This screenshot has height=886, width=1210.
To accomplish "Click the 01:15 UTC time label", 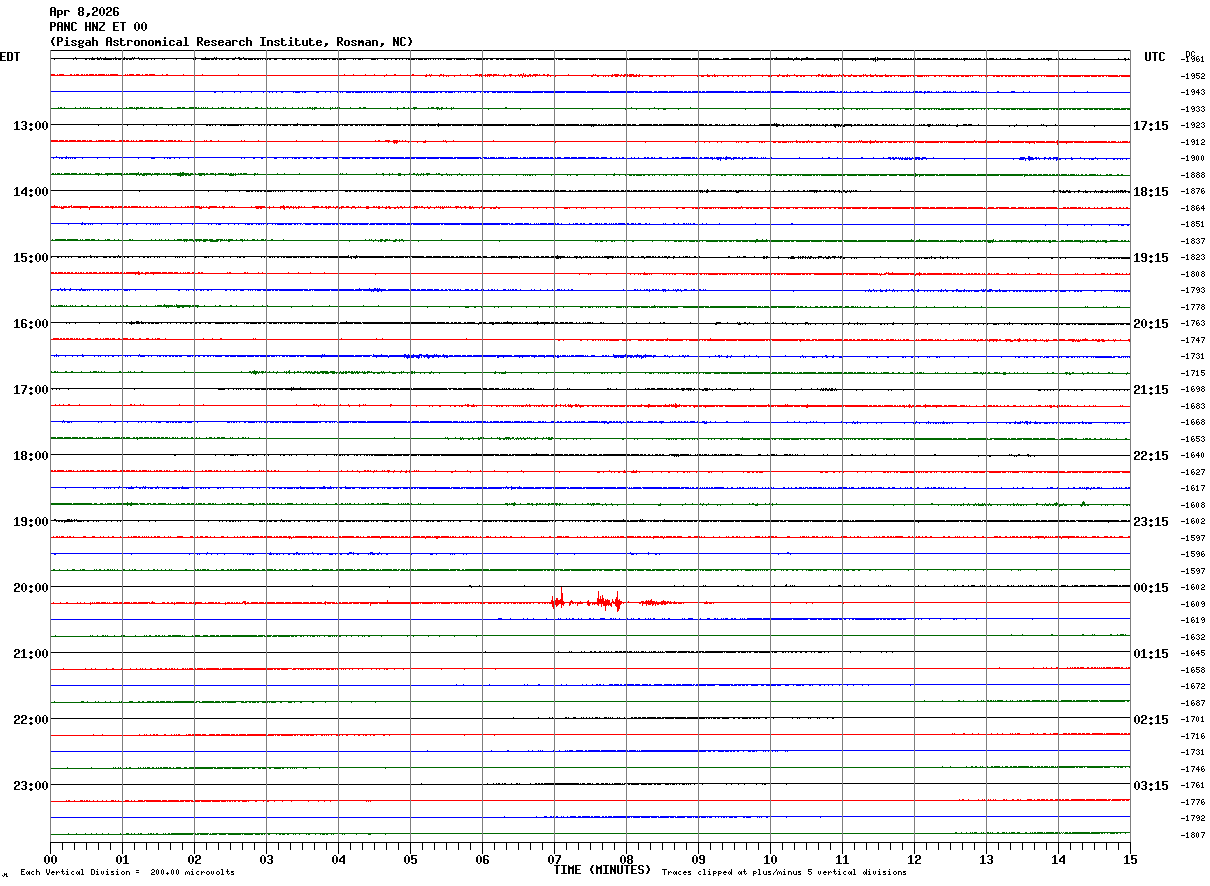I will click(1150, 654).
